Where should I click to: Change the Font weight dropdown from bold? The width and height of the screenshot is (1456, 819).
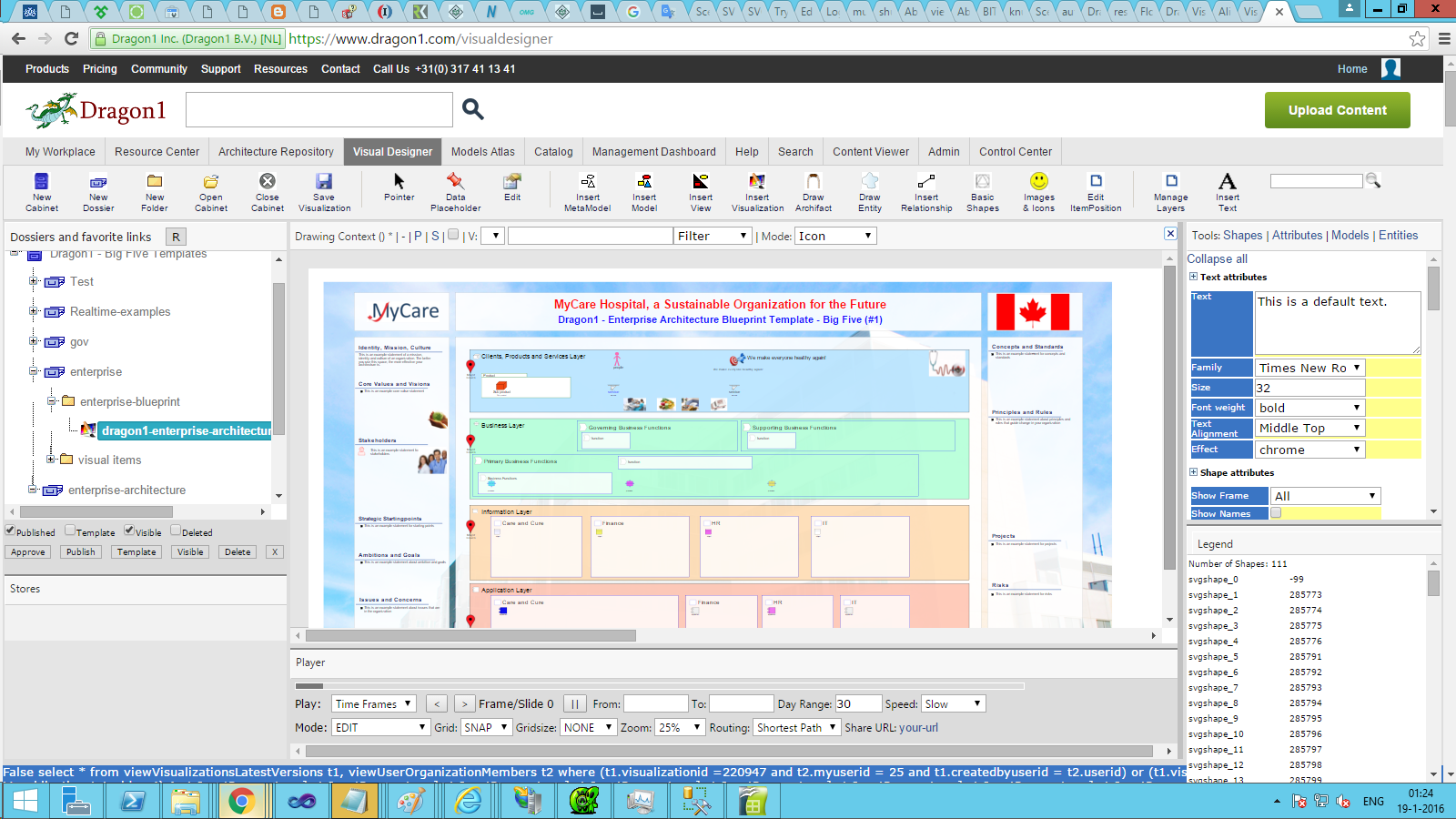click(x=1309, y=407)
